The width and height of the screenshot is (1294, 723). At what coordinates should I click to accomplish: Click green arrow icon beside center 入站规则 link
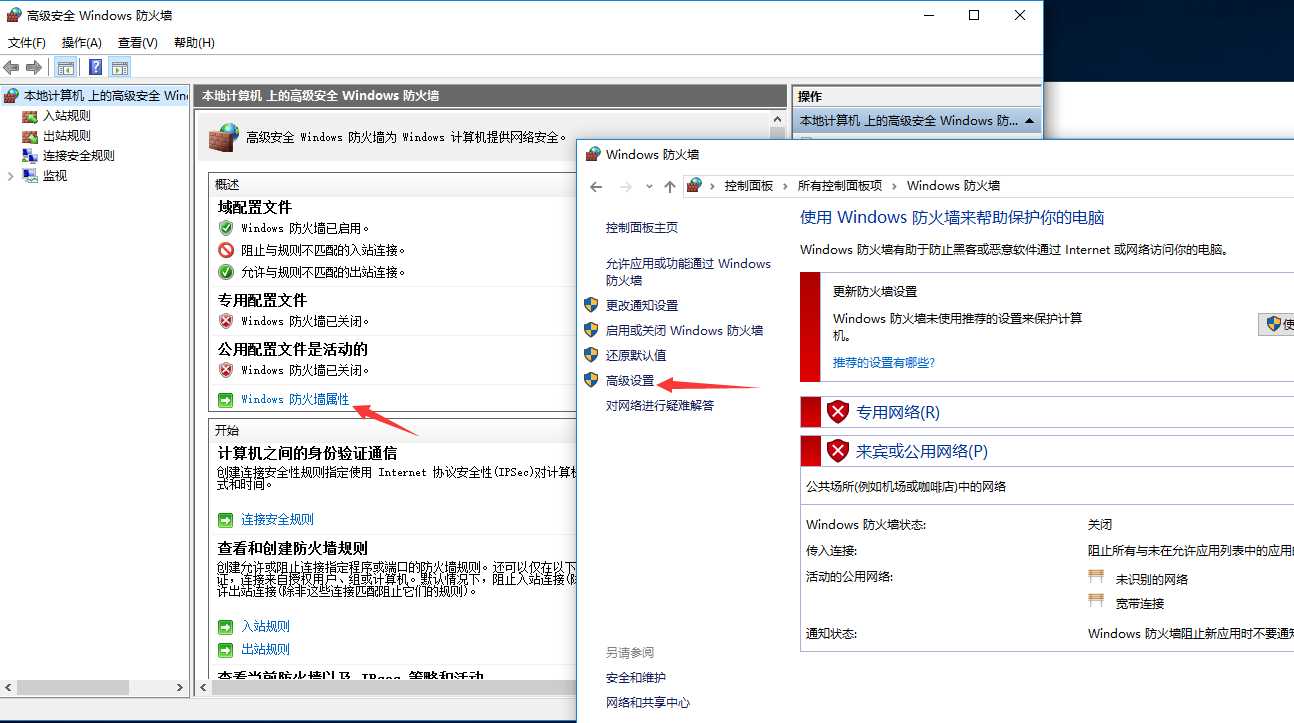click(x=226, y=627)
